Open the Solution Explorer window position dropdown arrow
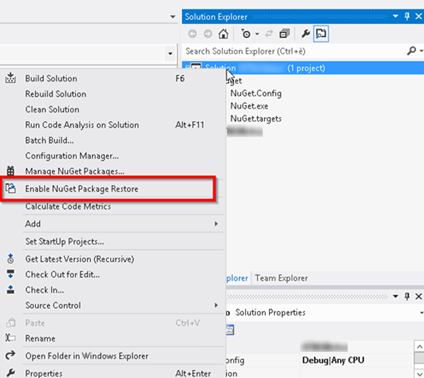Screen dimensions: 424x378 click(x=395, y=16)
